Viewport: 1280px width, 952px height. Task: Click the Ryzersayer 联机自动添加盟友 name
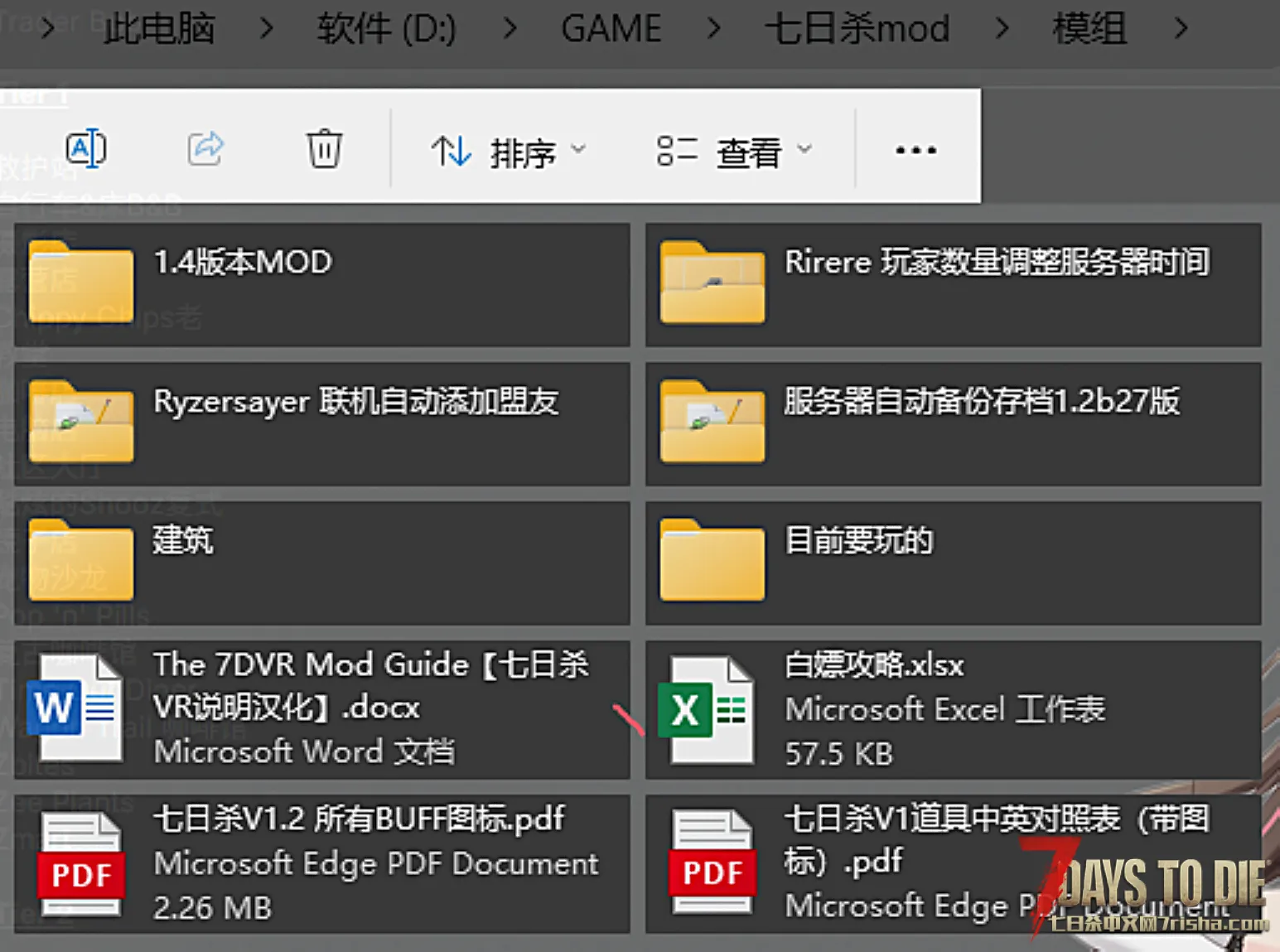coord(356,401)
